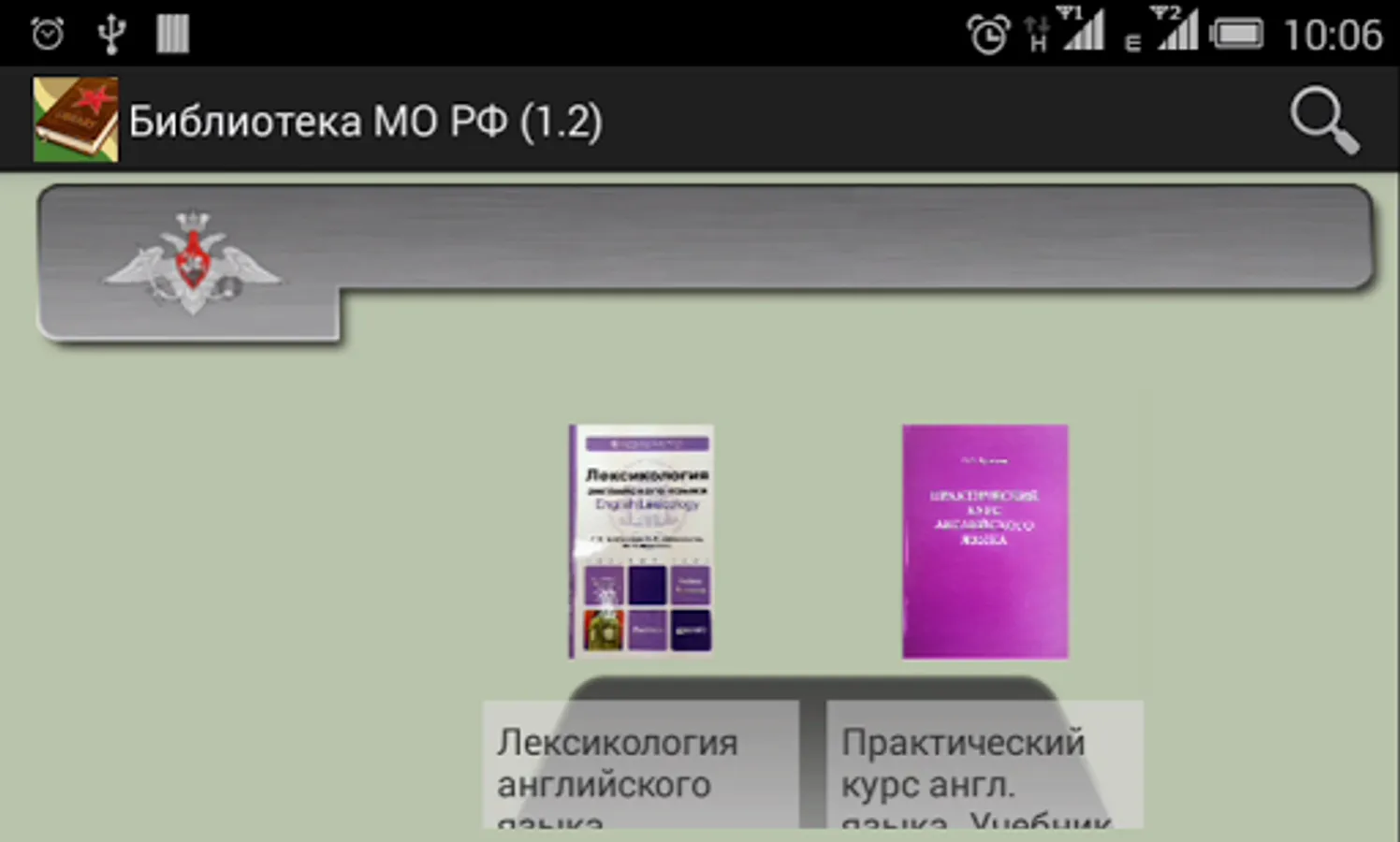The image size is (1400, 842).
Task: Select the Практический курс англ. языка title label
Action: tap(984, 764)
